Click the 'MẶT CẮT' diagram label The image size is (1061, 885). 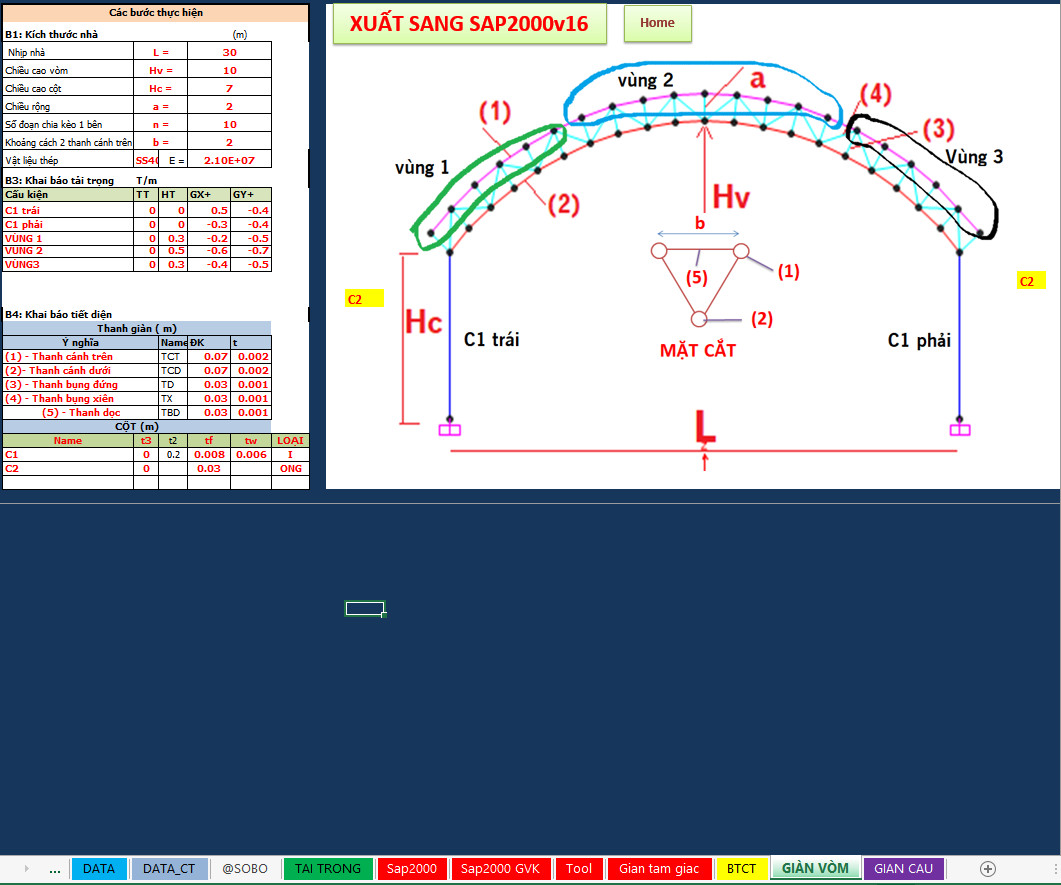698,350
